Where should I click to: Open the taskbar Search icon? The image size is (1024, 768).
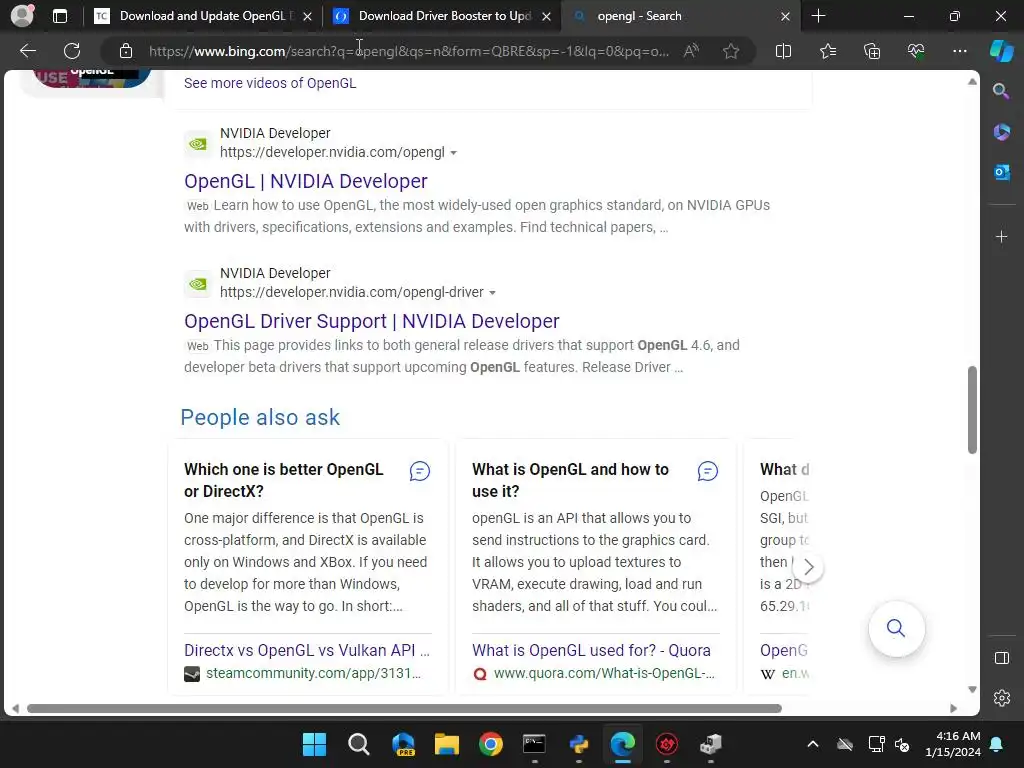coord(359,744)
